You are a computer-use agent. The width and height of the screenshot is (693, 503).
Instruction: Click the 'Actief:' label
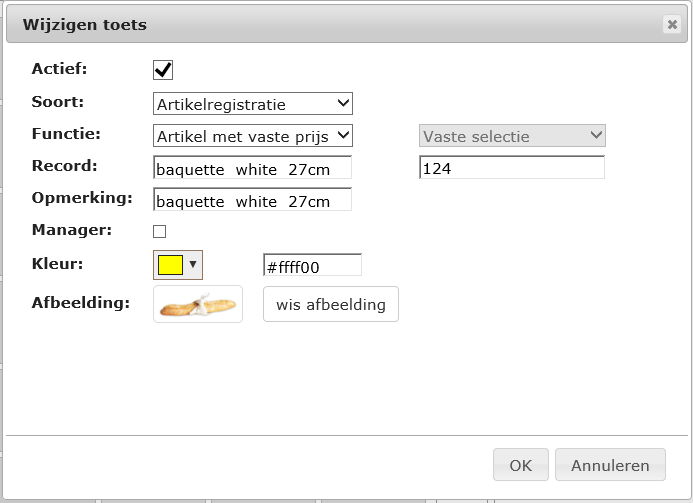pos(59,69)
